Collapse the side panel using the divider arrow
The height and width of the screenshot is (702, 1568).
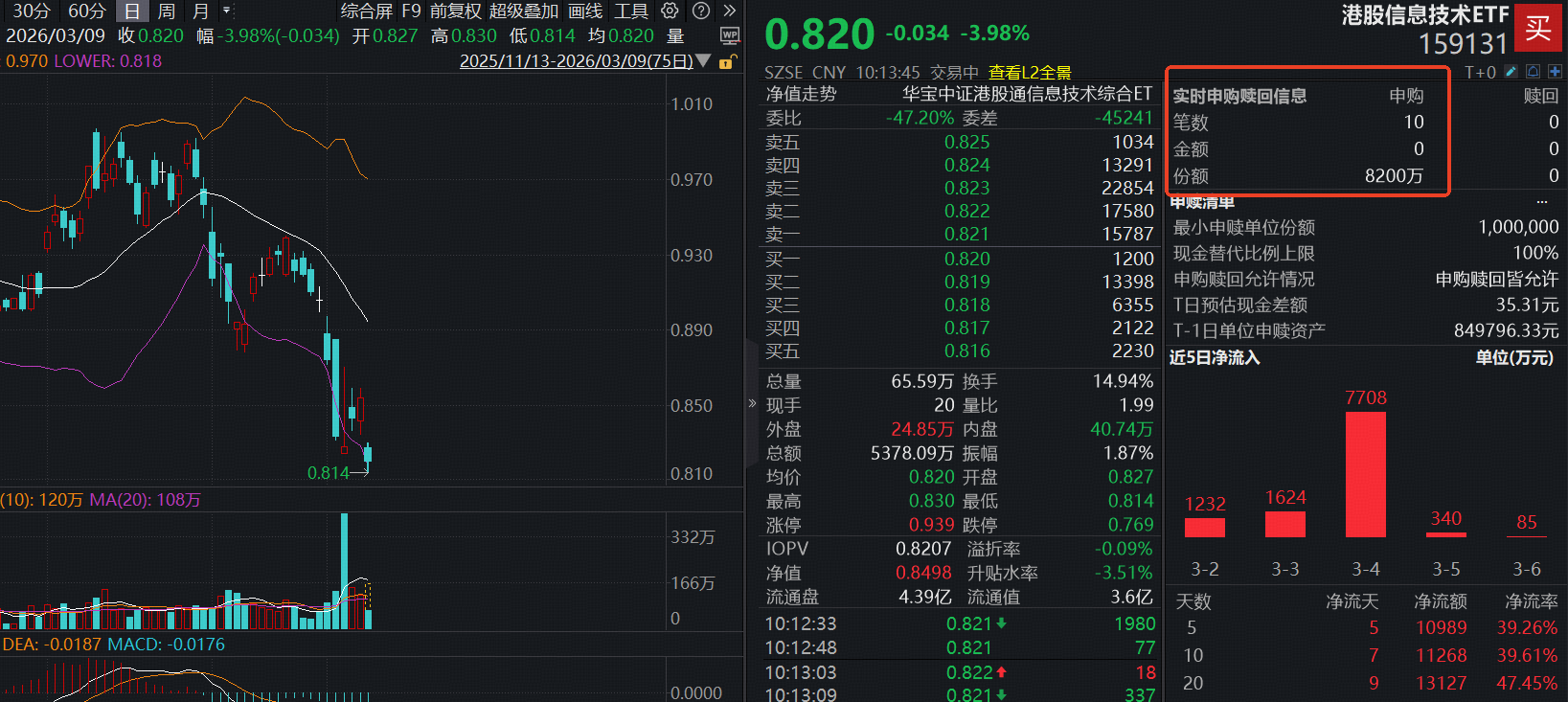click(x=752, y=403)
